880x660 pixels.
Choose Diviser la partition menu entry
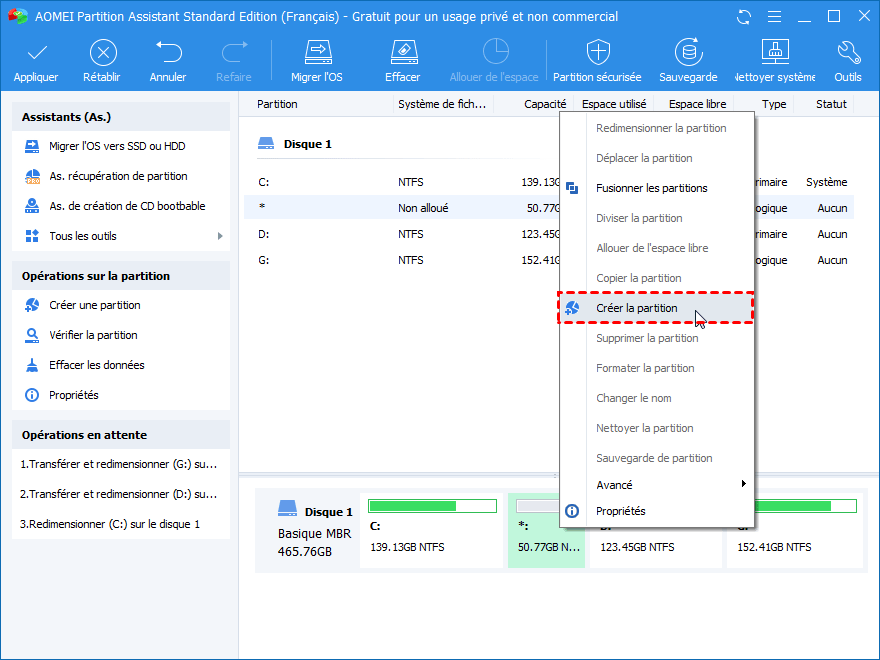click(x=657, y=218)
